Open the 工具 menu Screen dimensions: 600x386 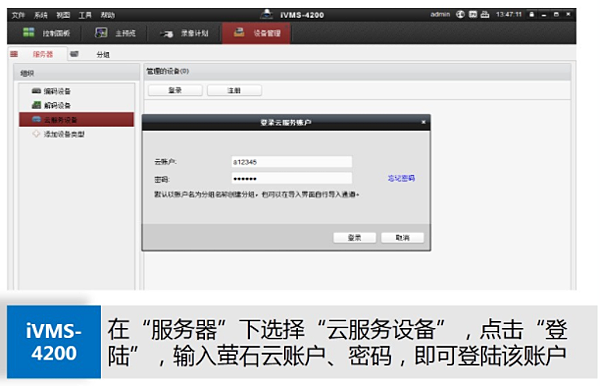pos(85,15)
